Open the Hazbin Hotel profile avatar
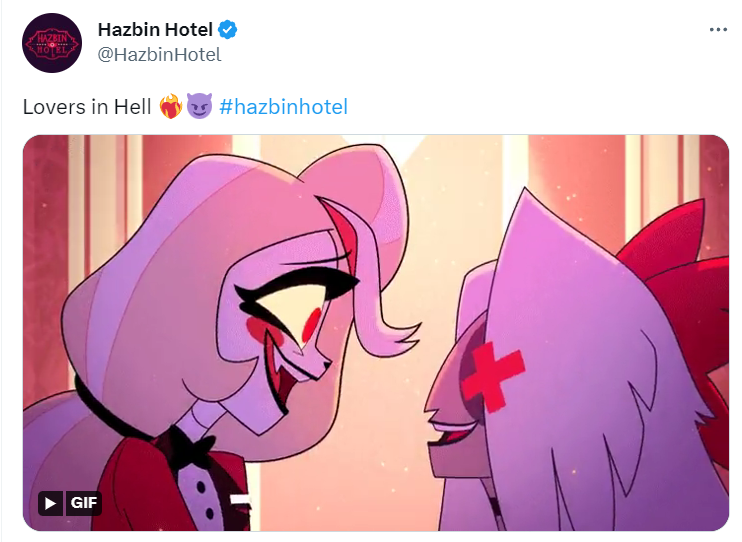Image resolution: width=742 pixels, height=542 pixels. [x=52, y=43]
